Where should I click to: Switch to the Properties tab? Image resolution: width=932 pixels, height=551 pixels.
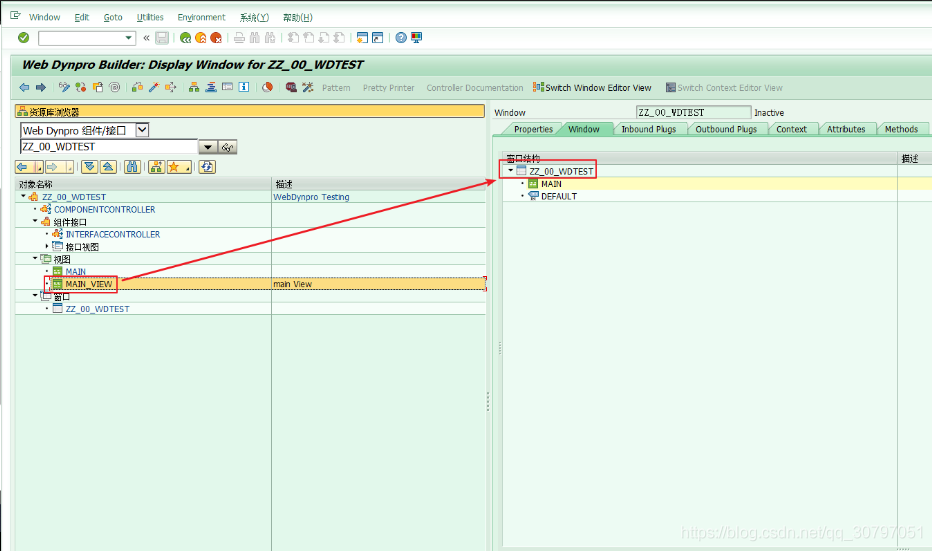click(533, 129)
